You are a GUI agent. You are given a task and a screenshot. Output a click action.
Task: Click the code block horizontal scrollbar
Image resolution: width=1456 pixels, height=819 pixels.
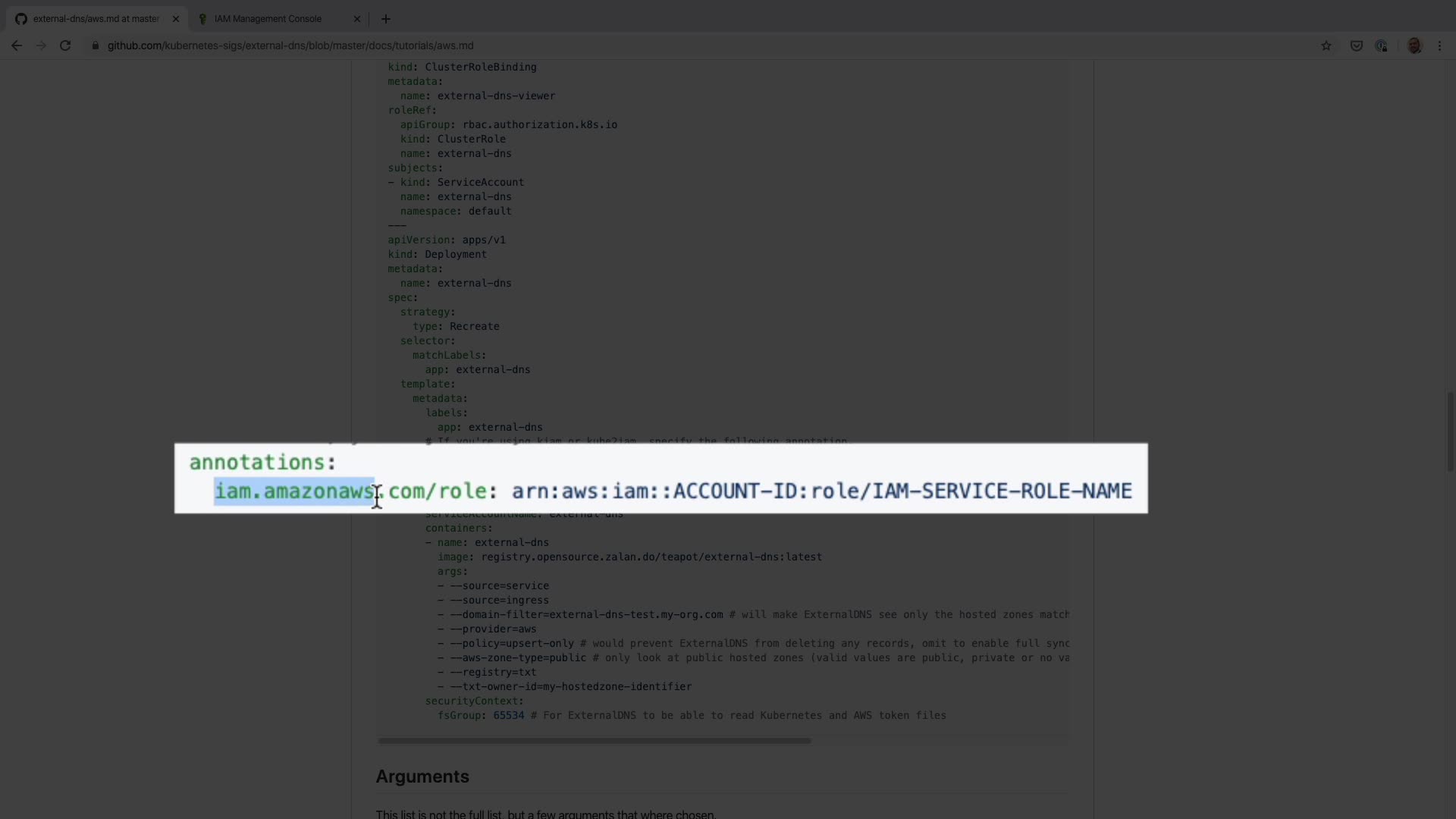pyautogui.click(x=594, y=740)
